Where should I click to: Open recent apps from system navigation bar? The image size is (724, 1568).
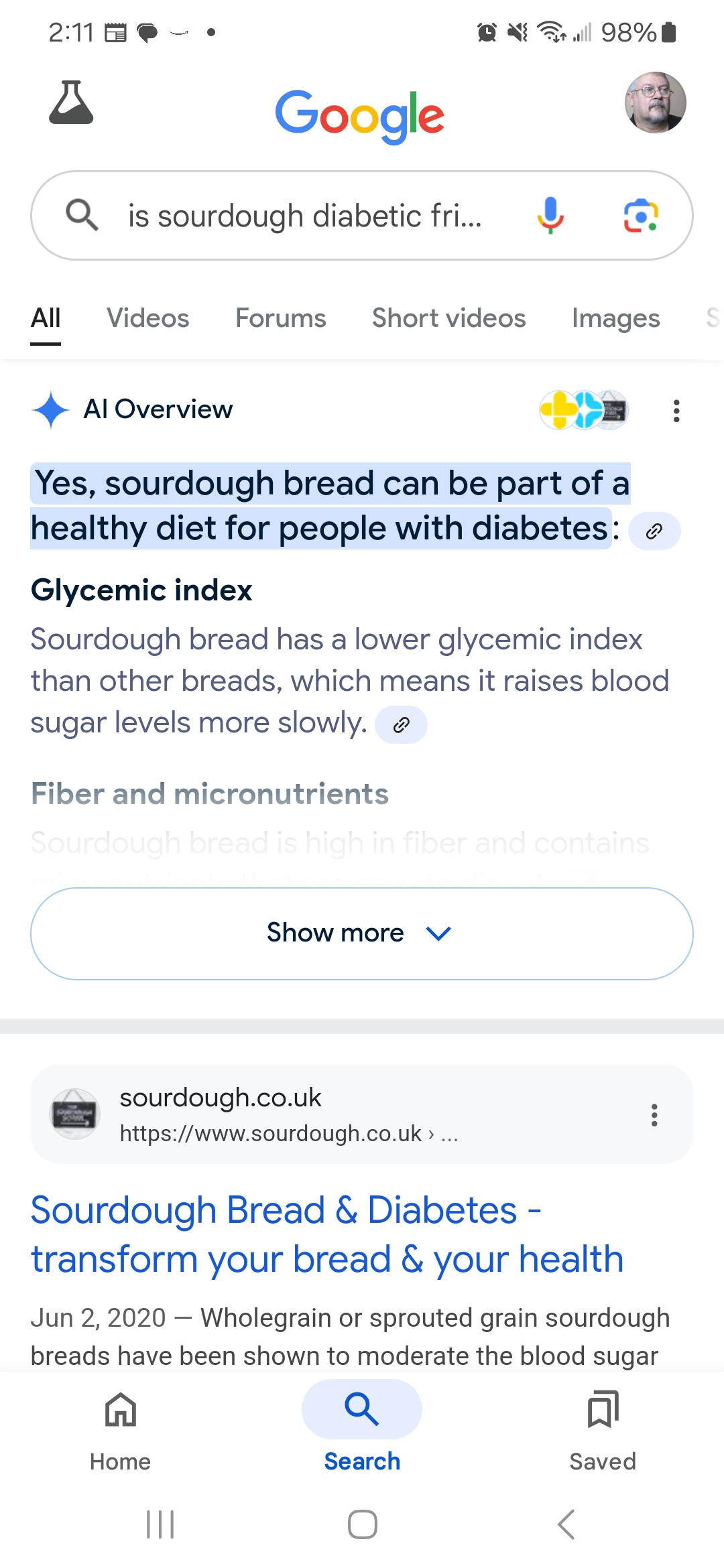(x=160, y=1524)
